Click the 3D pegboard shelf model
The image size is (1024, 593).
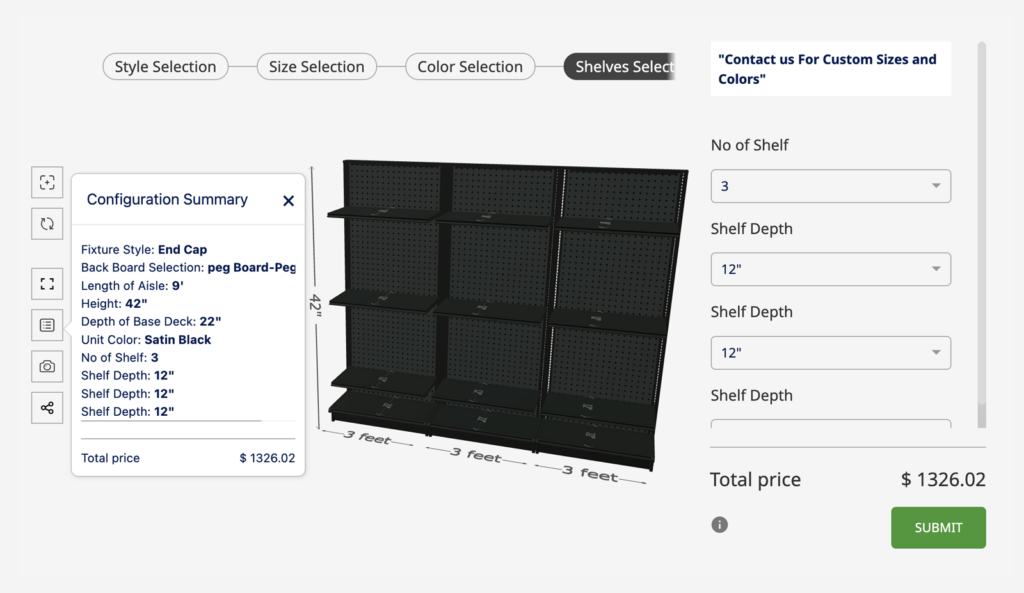(x=500, y=300)
